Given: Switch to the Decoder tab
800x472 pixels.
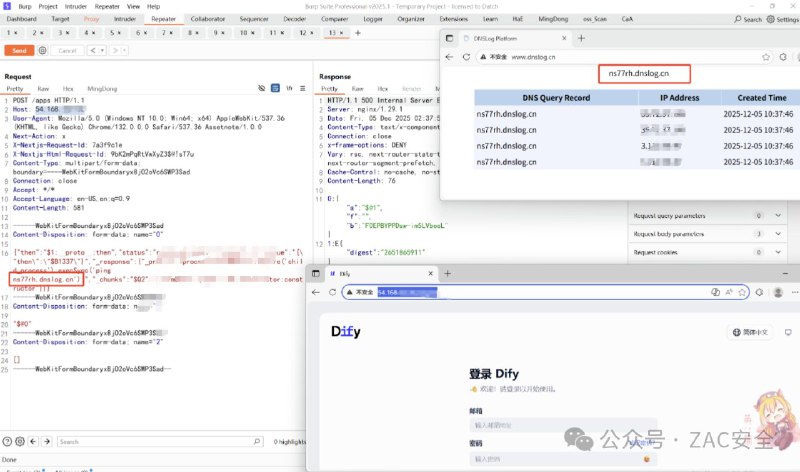Looking at the screenshot, I should [x=294, y=19].
